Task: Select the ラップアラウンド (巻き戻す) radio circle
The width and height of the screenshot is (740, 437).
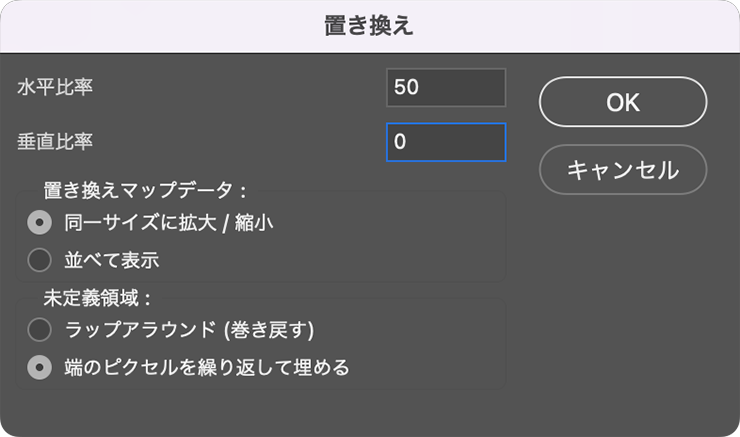Action: tap(40, 329)
